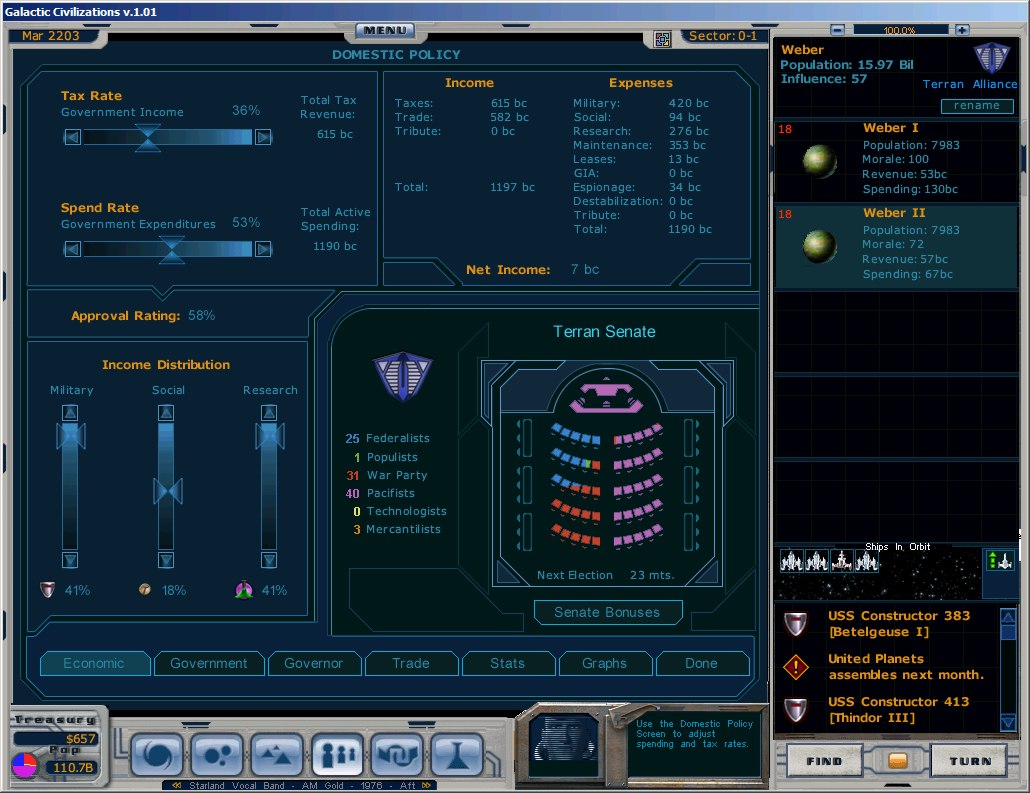
Task: Click the Research distribution slider handle
Action: pyautogui.click(x=269, y=436)
